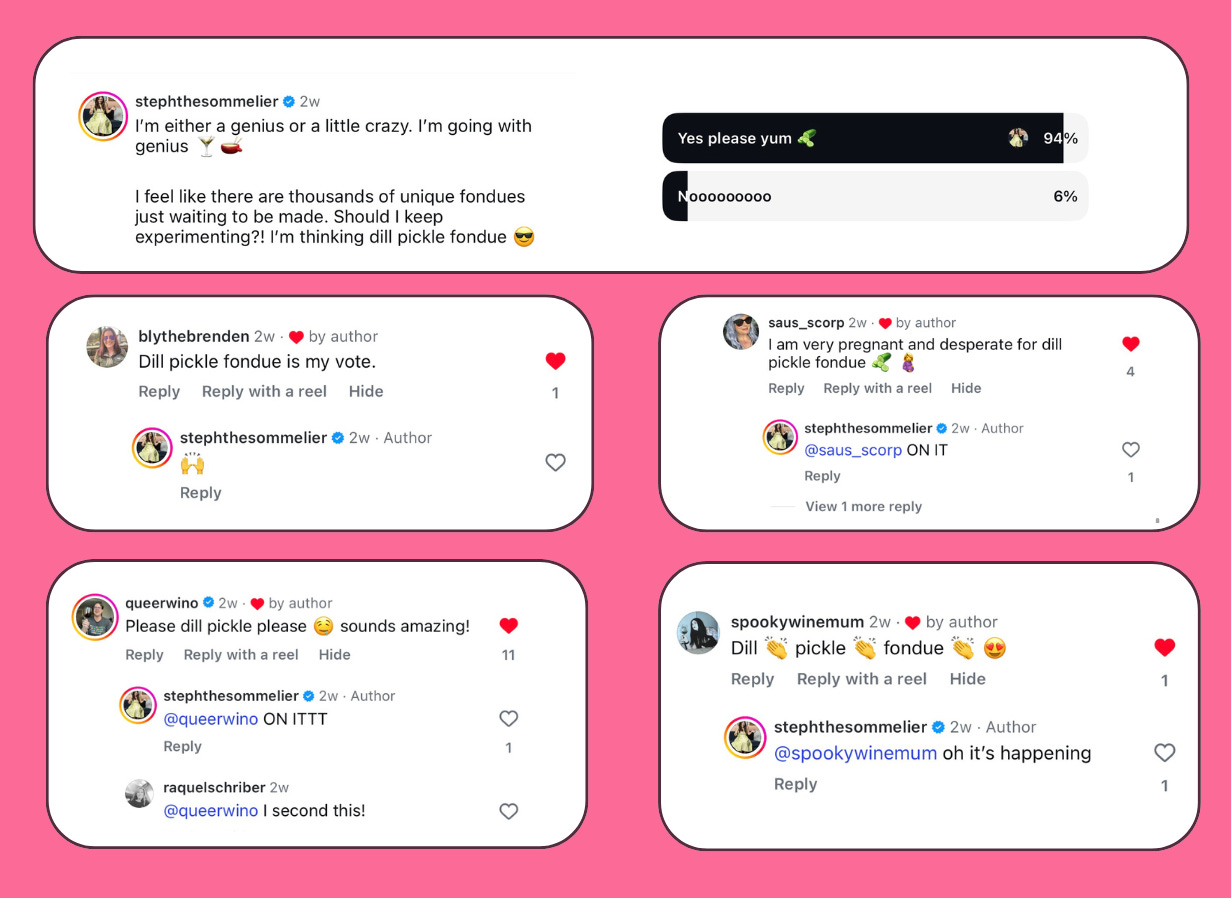Unlike blythebrenden's dill pickle comment
The height and width of the screenshot is (898, 1231).
click(x=556, y=361)
